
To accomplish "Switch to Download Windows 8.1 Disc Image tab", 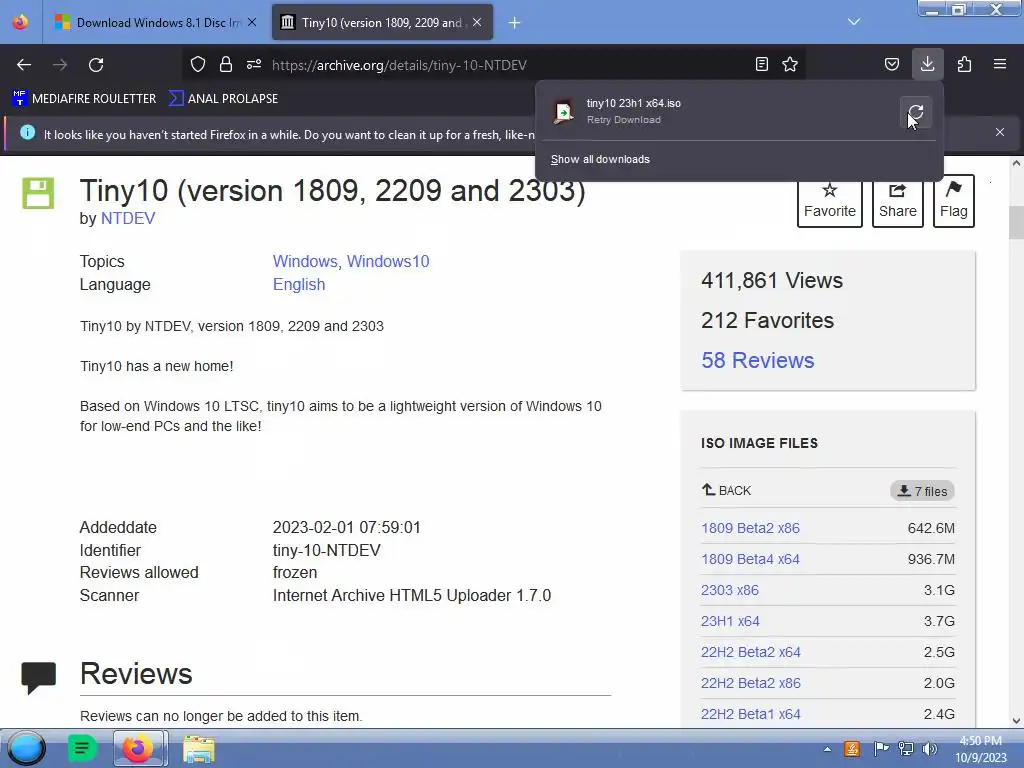I will coord(155,22).
